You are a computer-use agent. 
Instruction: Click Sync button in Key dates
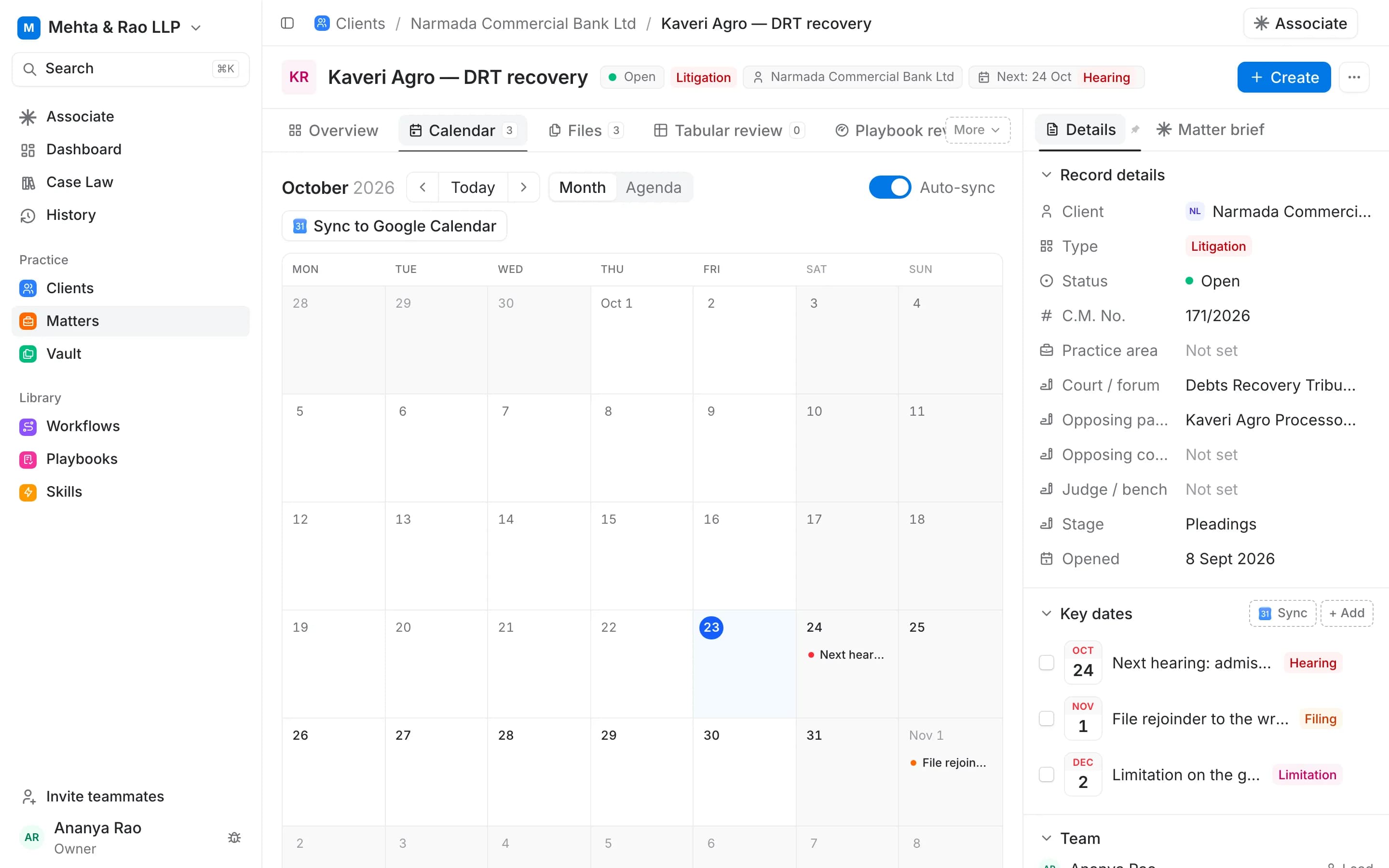pyautogui.click(x=1282, y=613)
